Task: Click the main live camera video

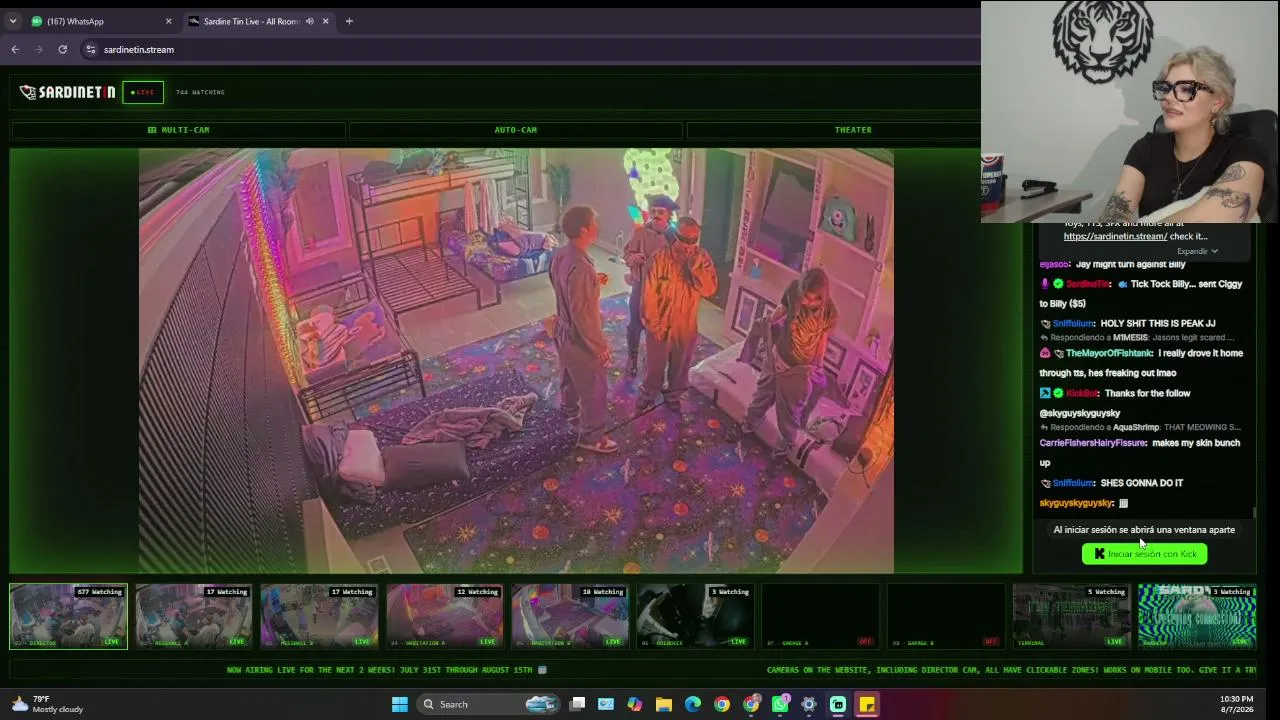Action: pyautogui.click(x=516, y=360)
